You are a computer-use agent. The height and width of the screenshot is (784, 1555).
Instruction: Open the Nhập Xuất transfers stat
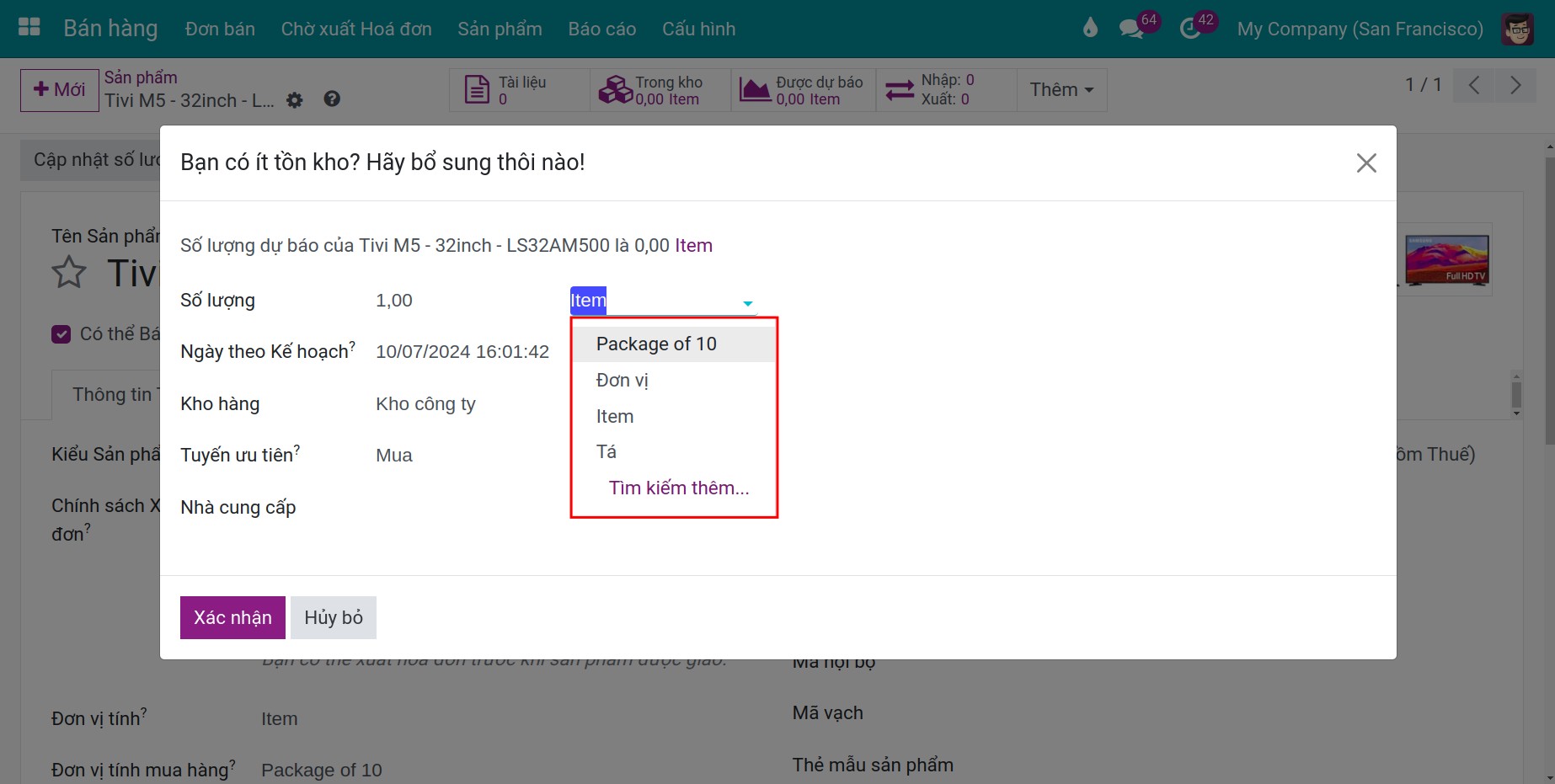click(946, 90)
